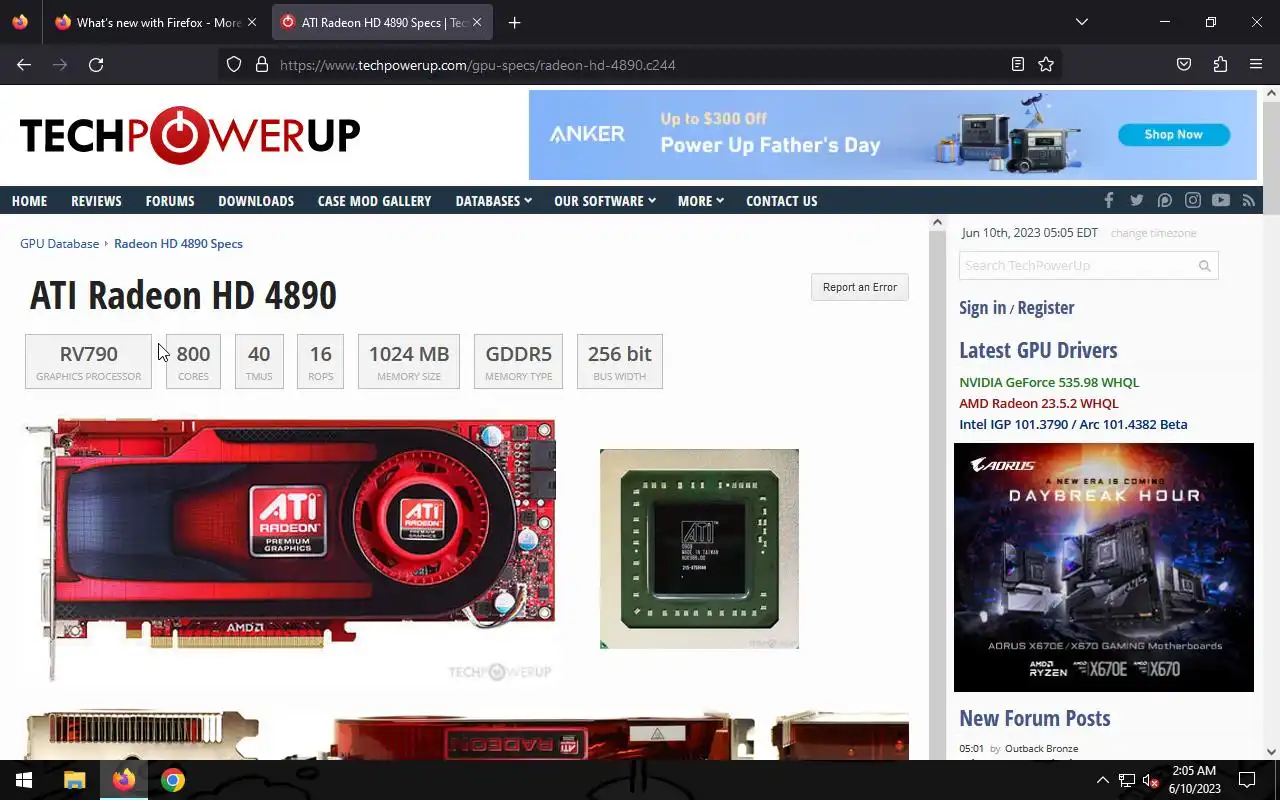The width and height of the screenshot is (1280, 800).
Task: Click Shop Now on Anker banner
Action: [x=1173, y=134]
